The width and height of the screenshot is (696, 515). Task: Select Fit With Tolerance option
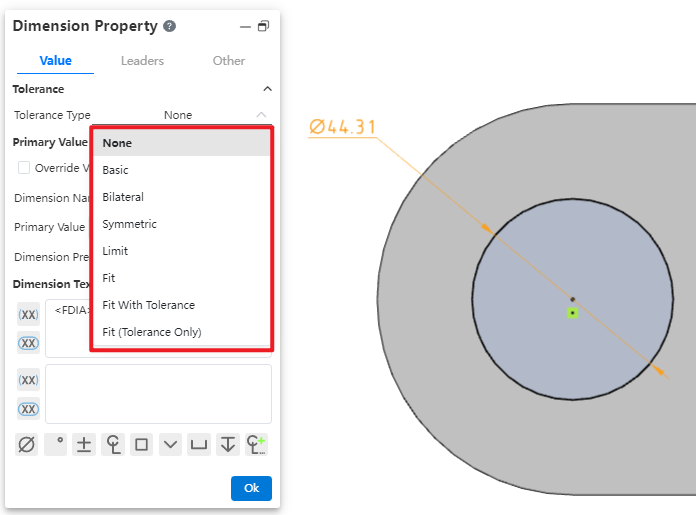tap(148, 305)
